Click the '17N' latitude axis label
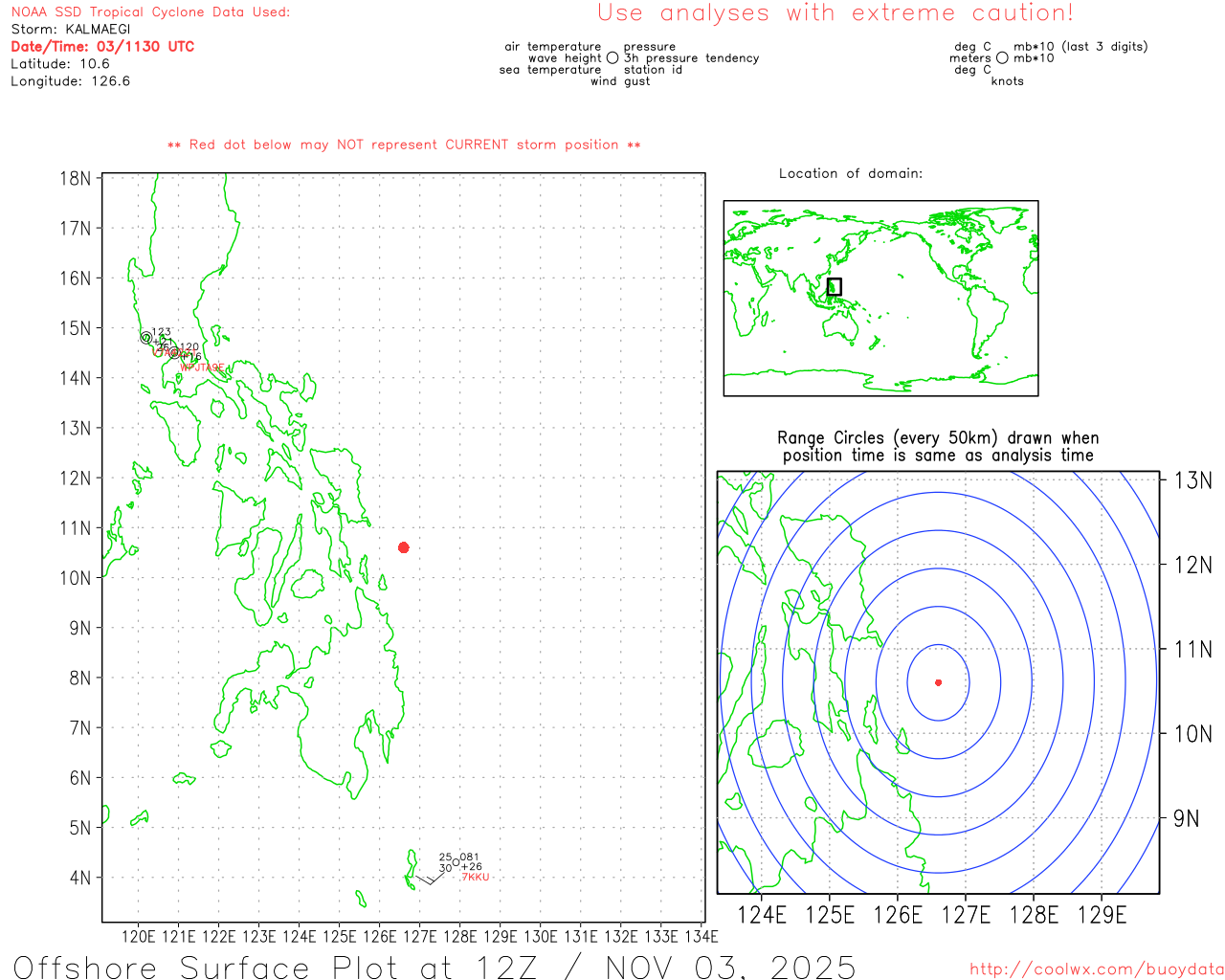 tap(76, 229)
